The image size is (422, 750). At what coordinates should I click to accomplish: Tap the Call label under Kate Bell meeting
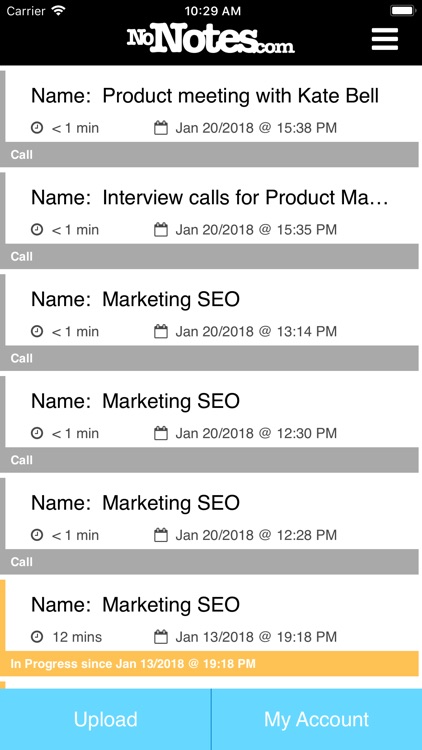pyautogui.click(x=22, y=154)
